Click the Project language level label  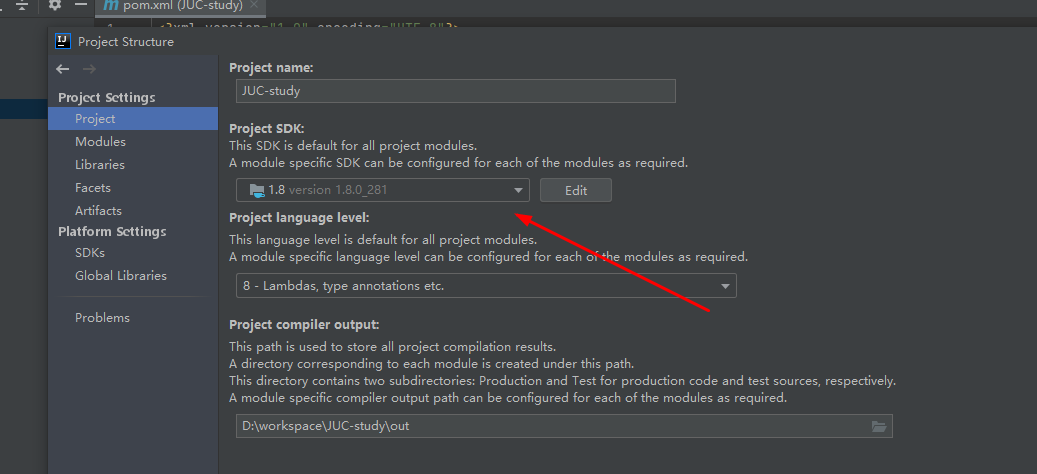coord(299,217)
